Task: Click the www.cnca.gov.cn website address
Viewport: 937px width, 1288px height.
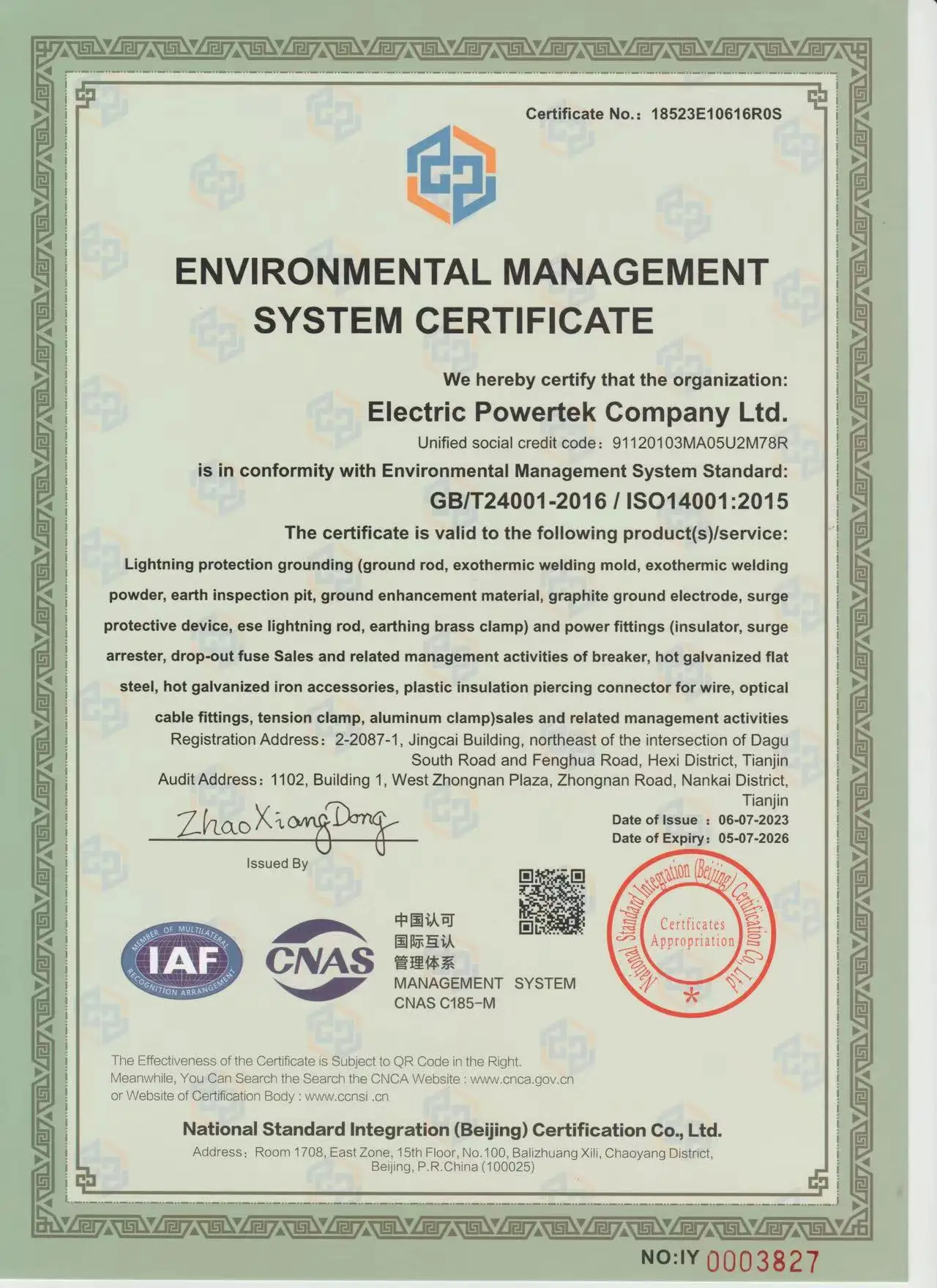Action: click(522, 1079)
